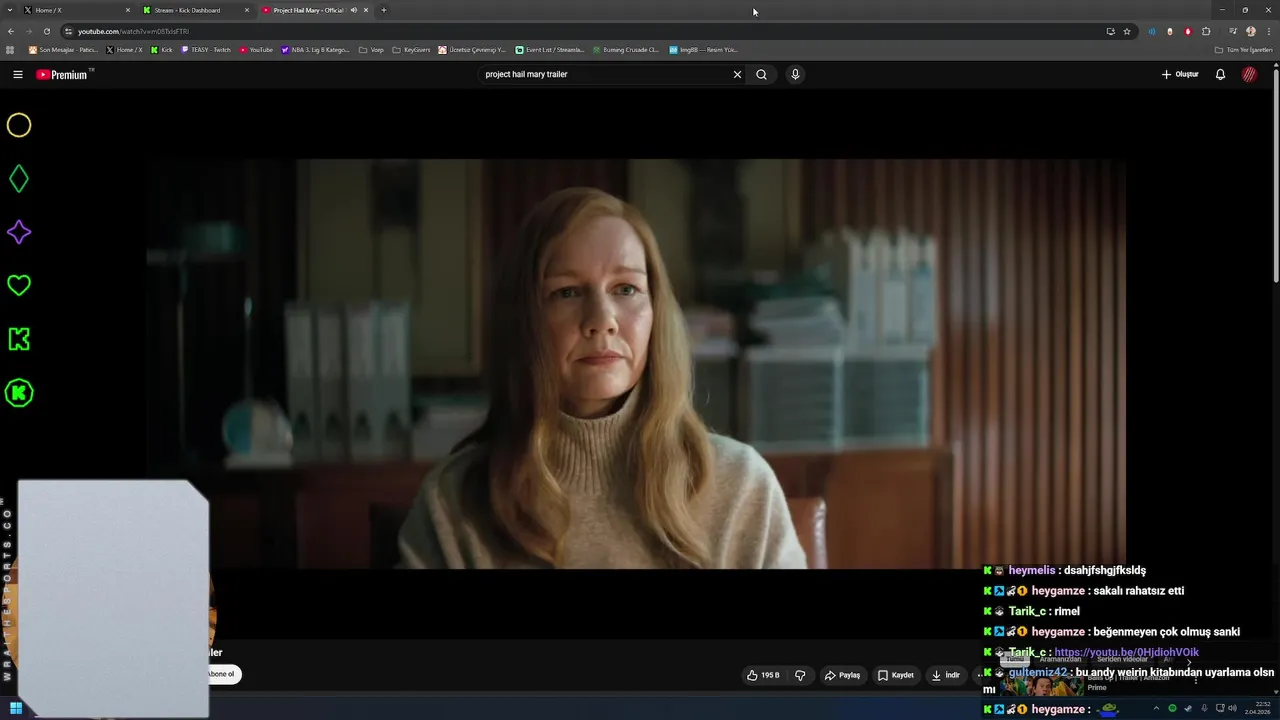
Task: Open the taskbar clock showing 22:52
Action: tap(1258, 708)
